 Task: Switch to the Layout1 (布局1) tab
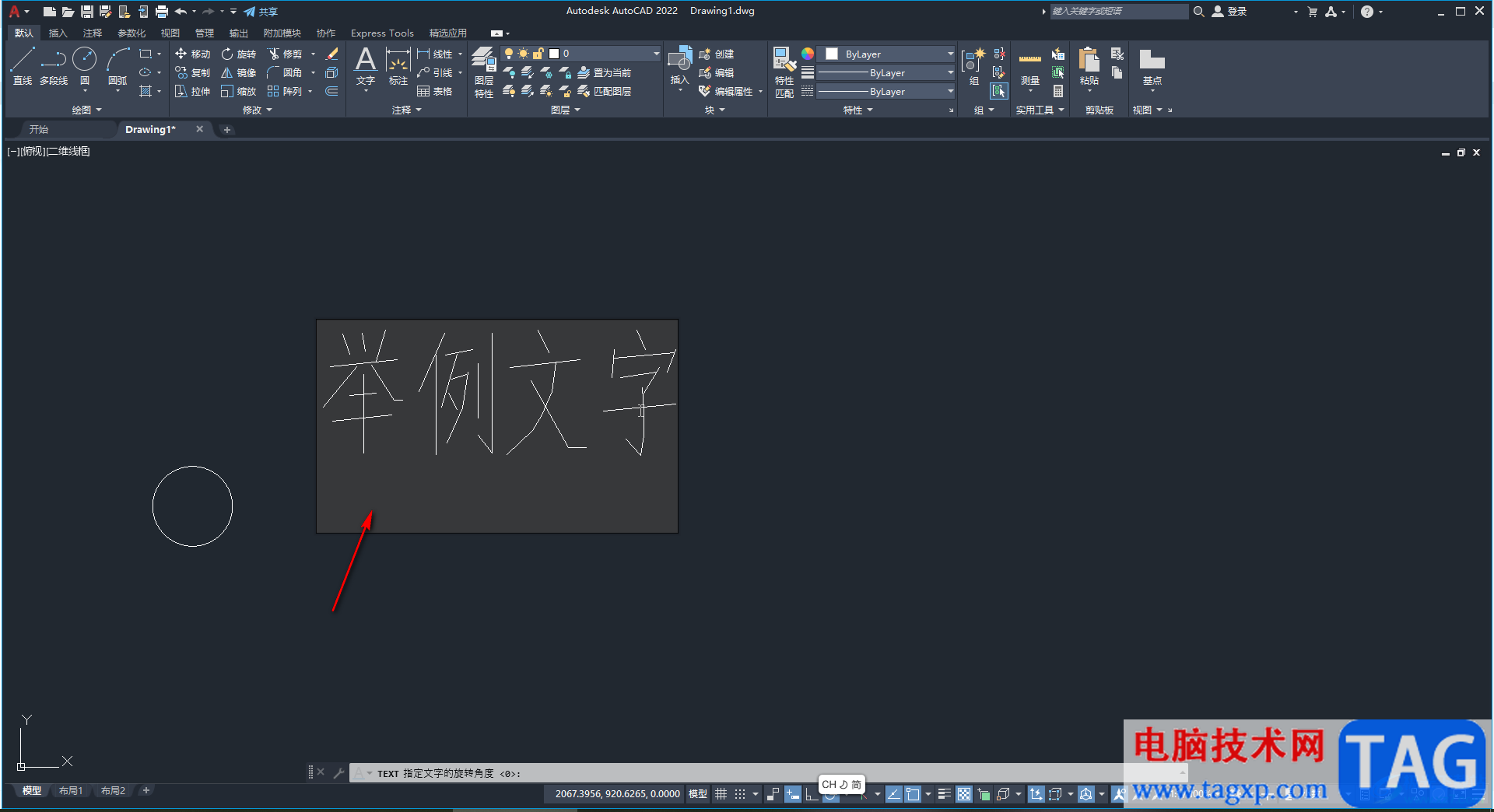click(71, 791)
